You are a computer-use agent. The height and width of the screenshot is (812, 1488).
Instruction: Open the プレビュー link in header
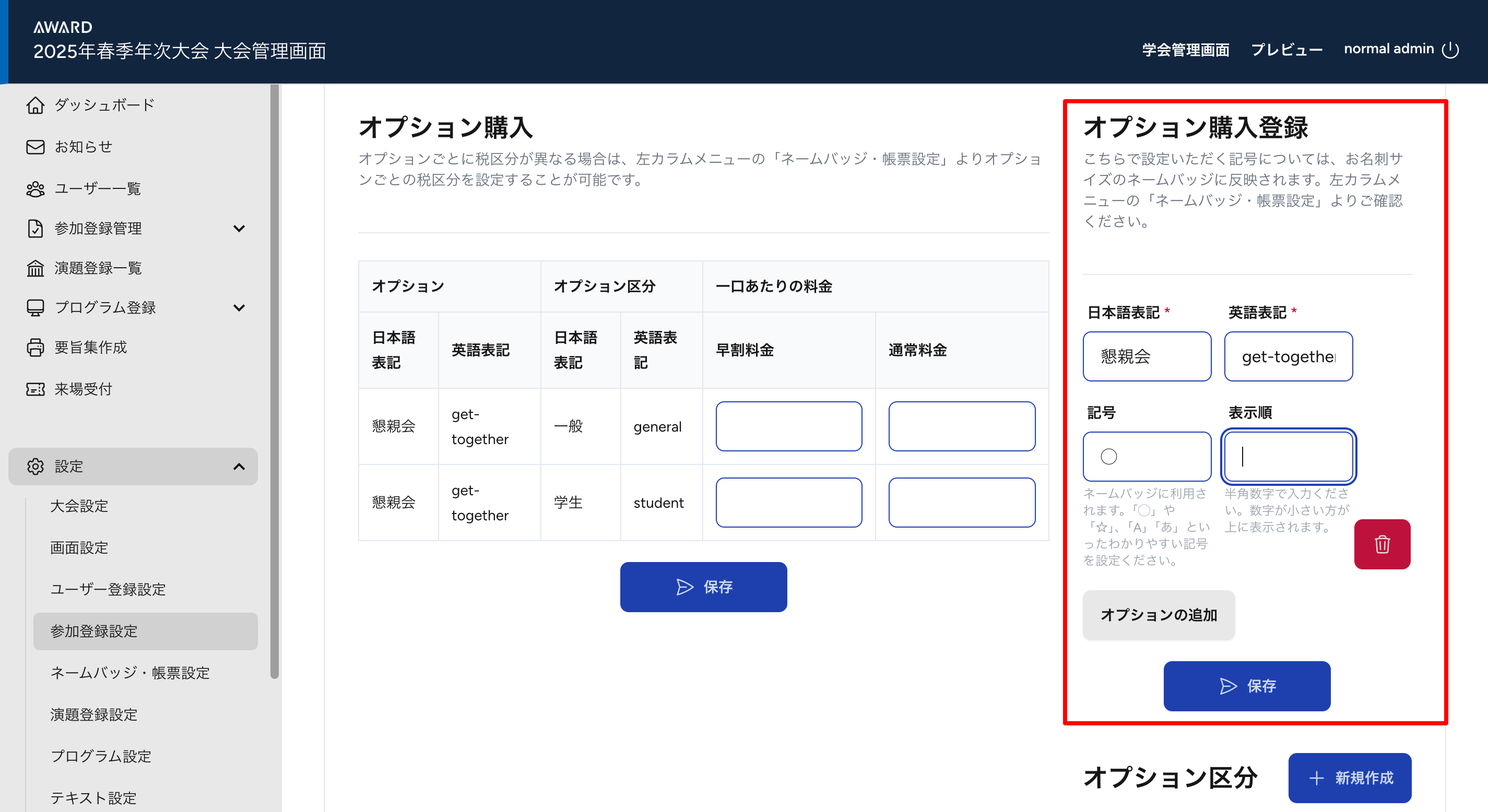(1286, 50)
